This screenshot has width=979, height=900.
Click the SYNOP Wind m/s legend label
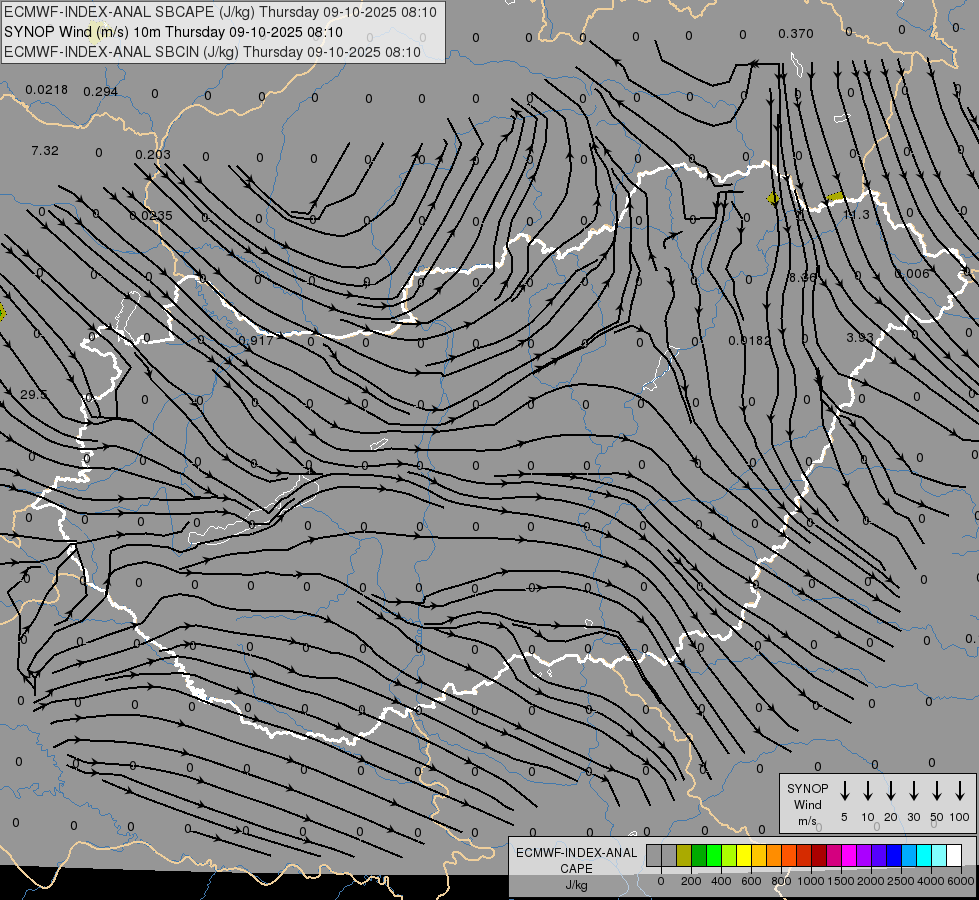pyautogui.click(x=807, y=804)
